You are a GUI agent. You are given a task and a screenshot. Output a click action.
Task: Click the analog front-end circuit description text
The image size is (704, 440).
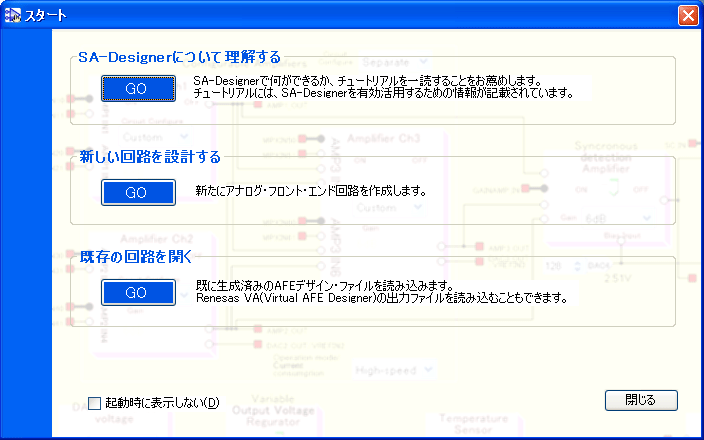click(311, 190)
